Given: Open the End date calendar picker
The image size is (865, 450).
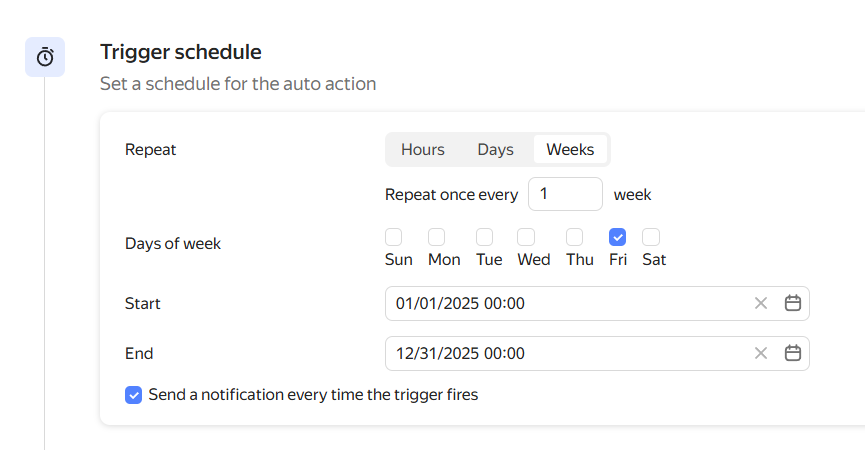Looking at the screenshot, I should [792, 353].
